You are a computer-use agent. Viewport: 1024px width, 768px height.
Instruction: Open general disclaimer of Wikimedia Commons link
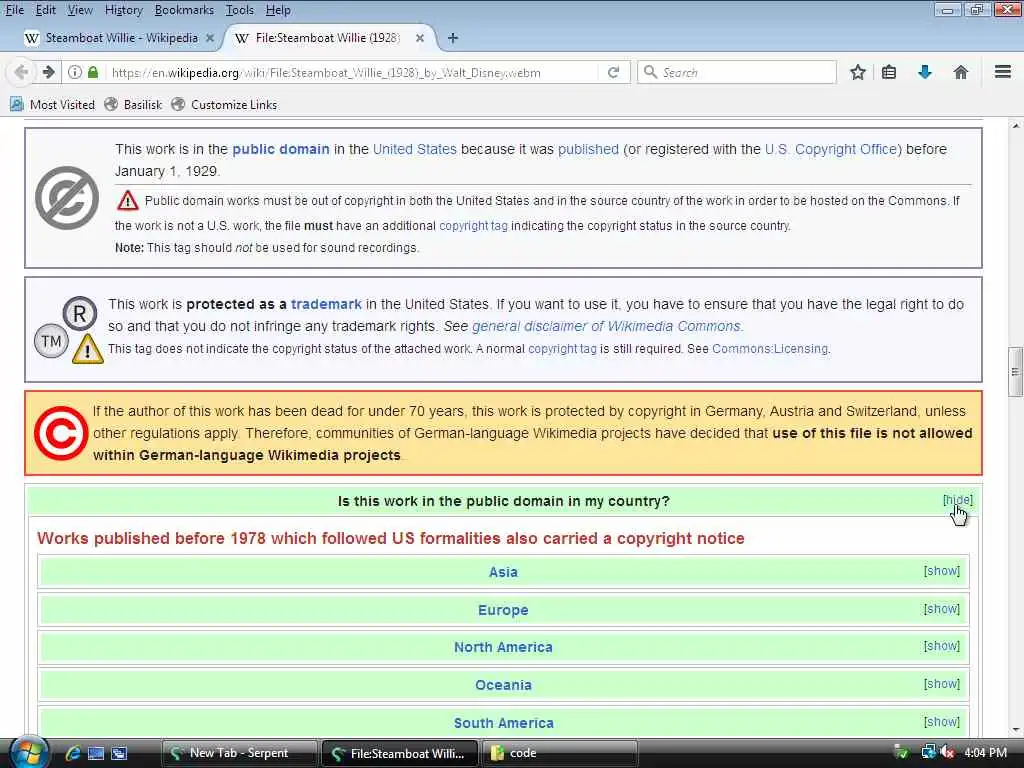[606, 326]
